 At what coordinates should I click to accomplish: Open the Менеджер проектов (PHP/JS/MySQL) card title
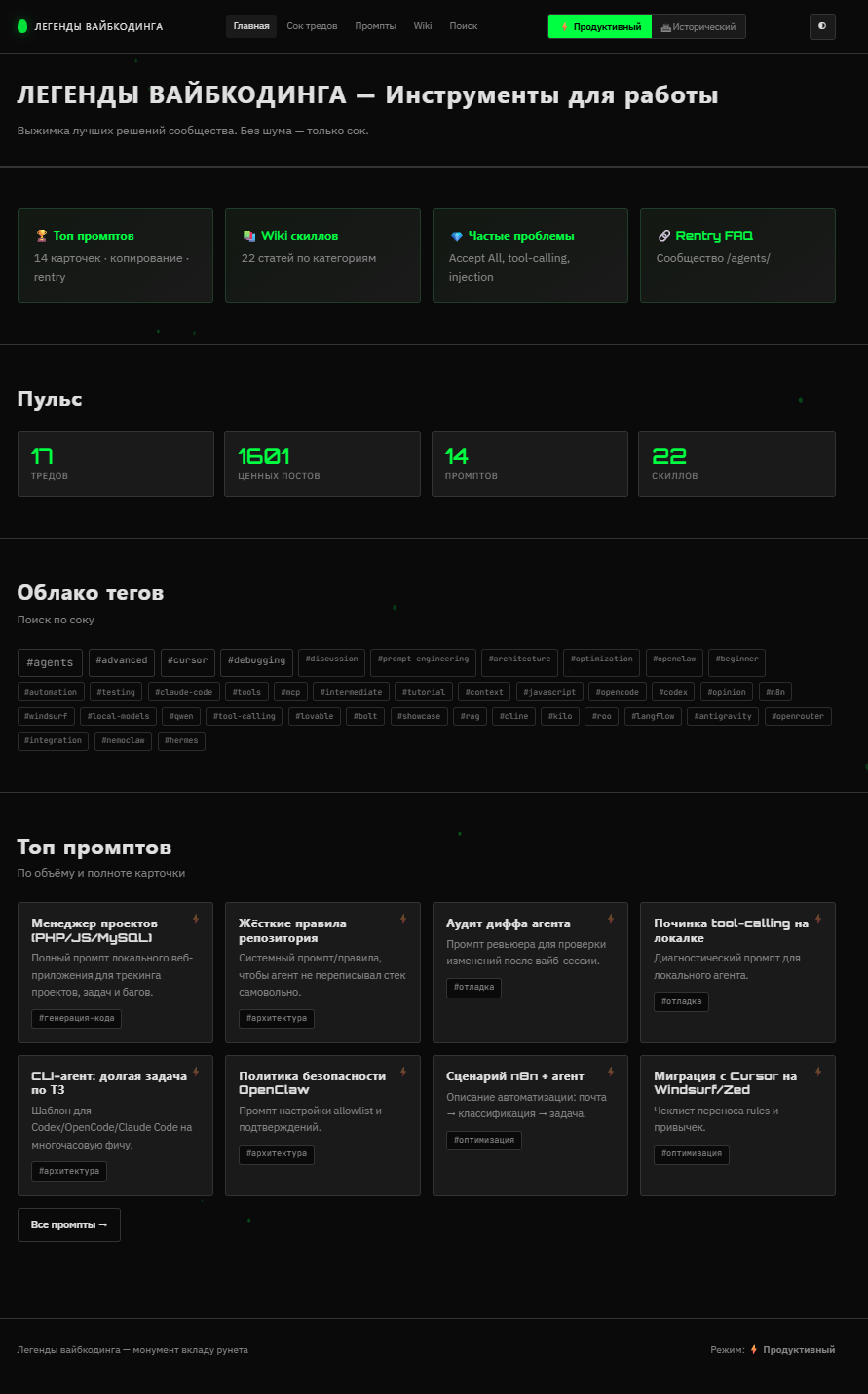94,930
